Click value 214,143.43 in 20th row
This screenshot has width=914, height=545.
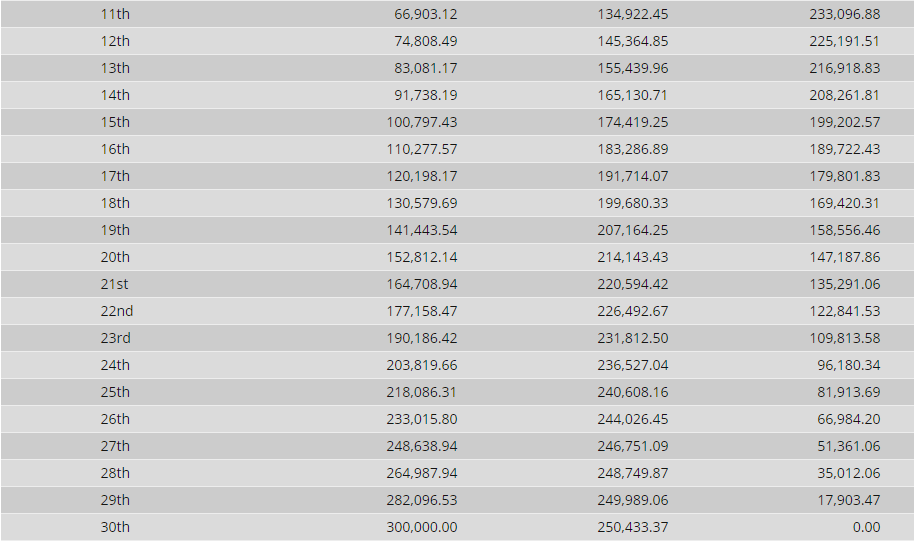point(632,257)
